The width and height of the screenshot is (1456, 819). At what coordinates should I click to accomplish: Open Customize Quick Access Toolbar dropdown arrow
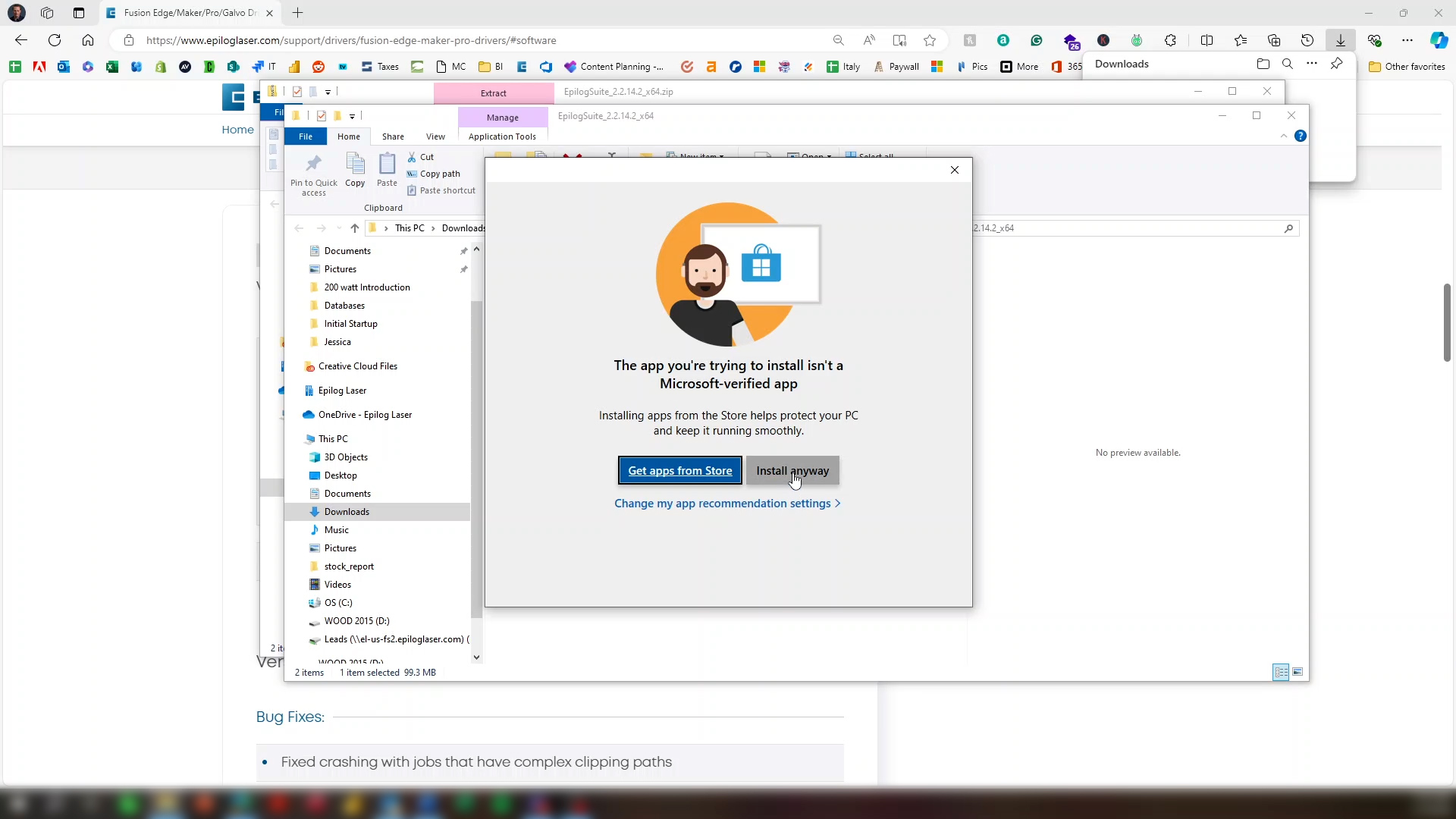coord(352,117)
